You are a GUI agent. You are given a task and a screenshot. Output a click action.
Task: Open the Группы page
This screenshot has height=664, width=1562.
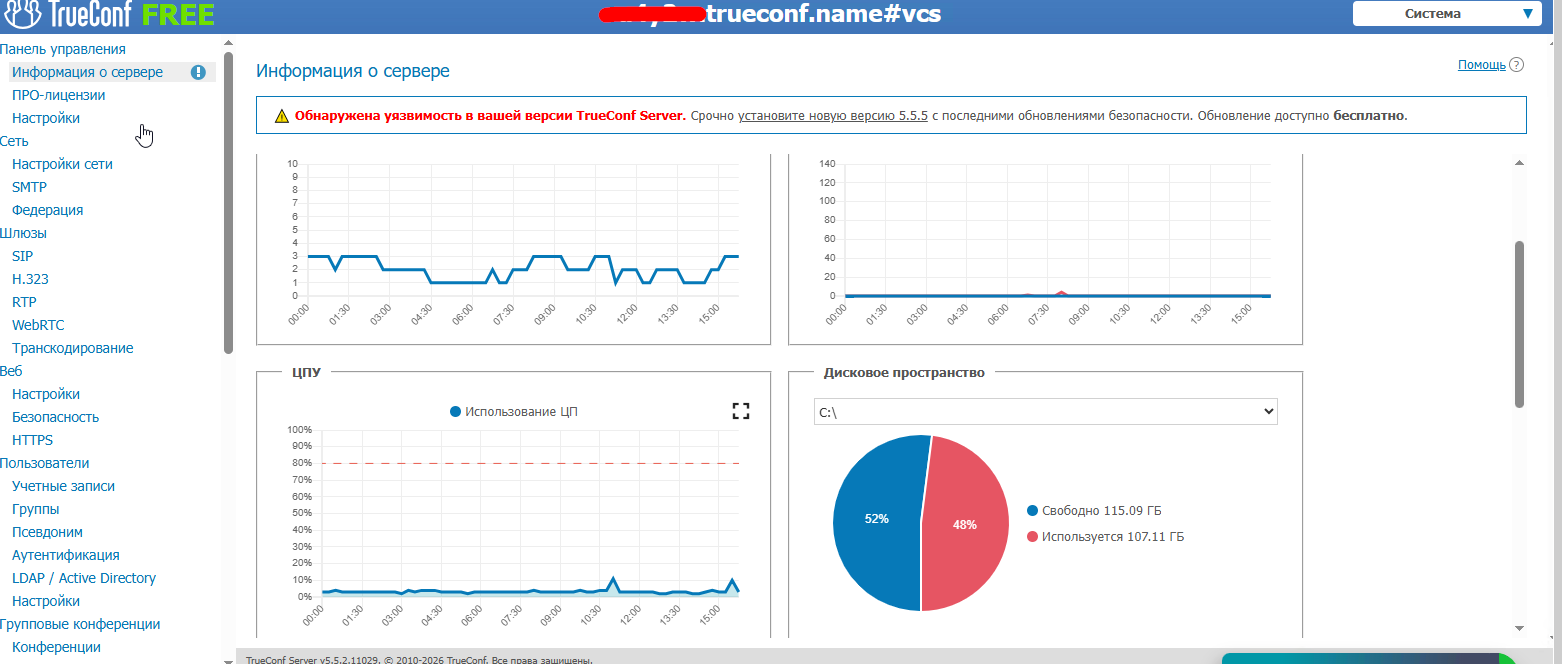(35, 509)
